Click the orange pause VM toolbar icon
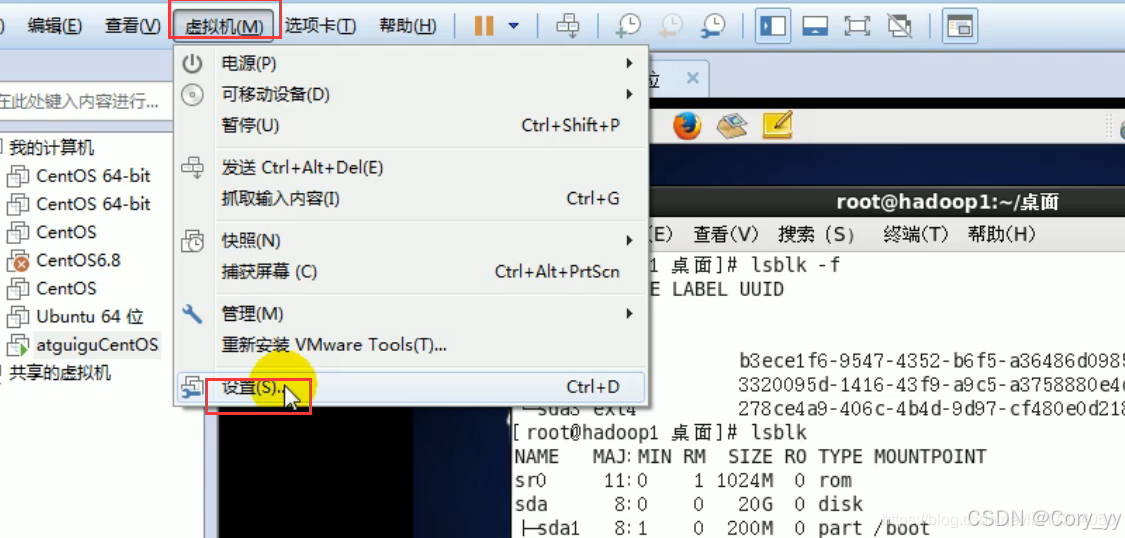The width and height of the screenshot is (1125, 538). 484,27
